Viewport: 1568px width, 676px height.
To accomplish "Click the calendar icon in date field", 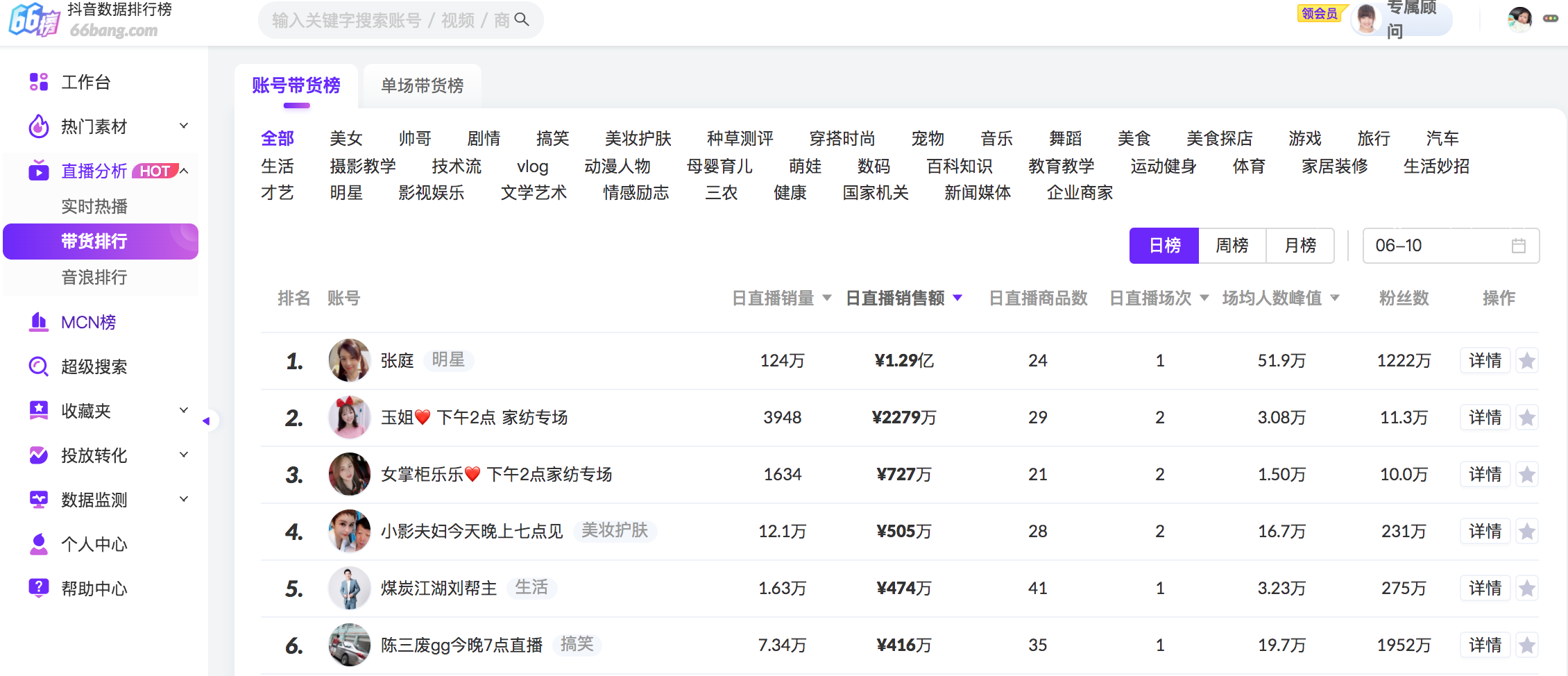I will (x=1519, y=246).
